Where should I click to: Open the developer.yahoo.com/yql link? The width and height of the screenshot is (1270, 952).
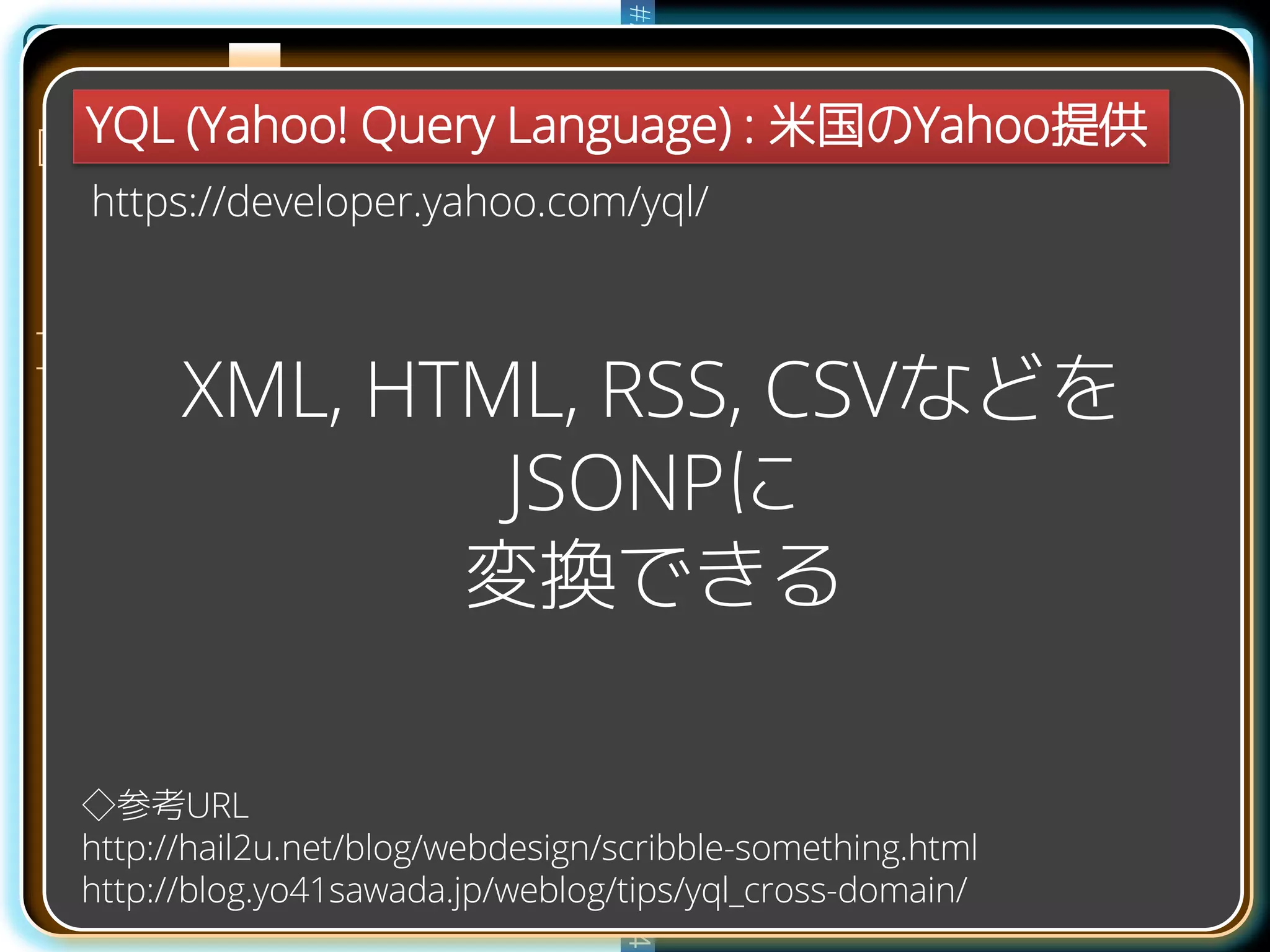click(x=399, y=202)
